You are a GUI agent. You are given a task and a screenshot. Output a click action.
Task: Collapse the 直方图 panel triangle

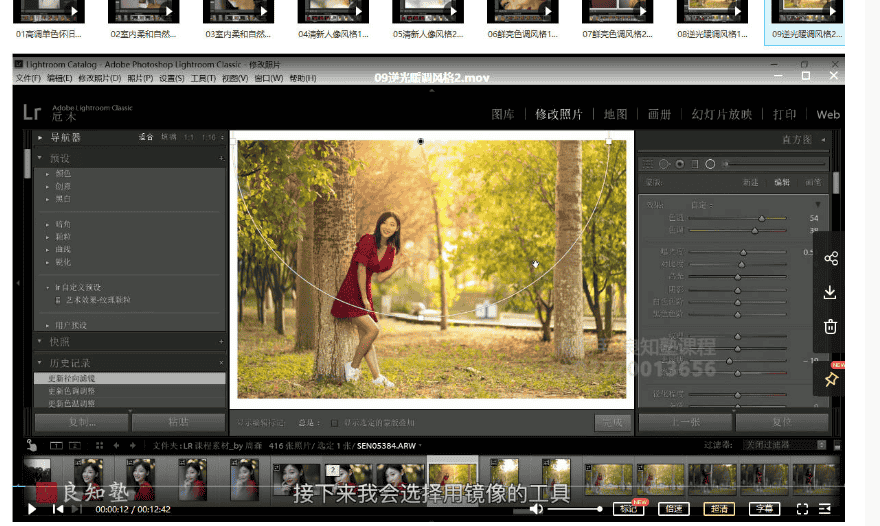pyautogui.click(x=823, y=140)
